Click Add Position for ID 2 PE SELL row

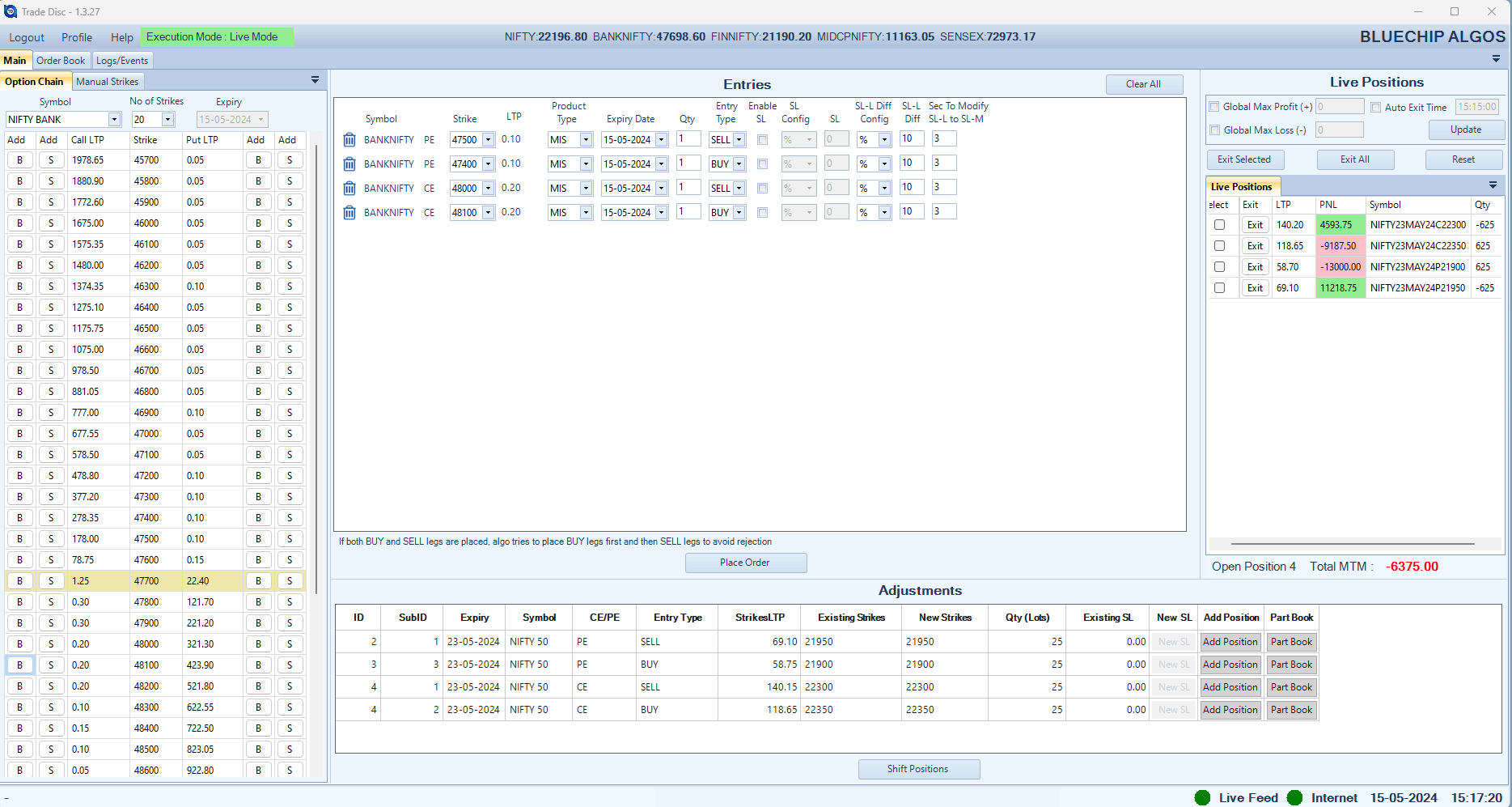1230,642
